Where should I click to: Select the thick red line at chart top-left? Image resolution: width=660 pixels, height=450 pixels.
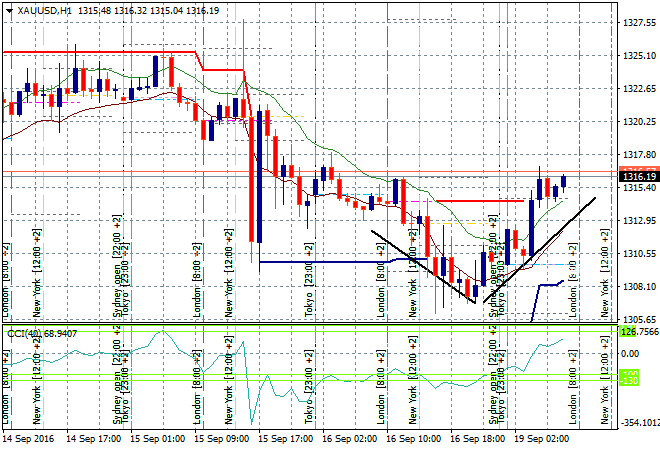click(x=100, y=51)
